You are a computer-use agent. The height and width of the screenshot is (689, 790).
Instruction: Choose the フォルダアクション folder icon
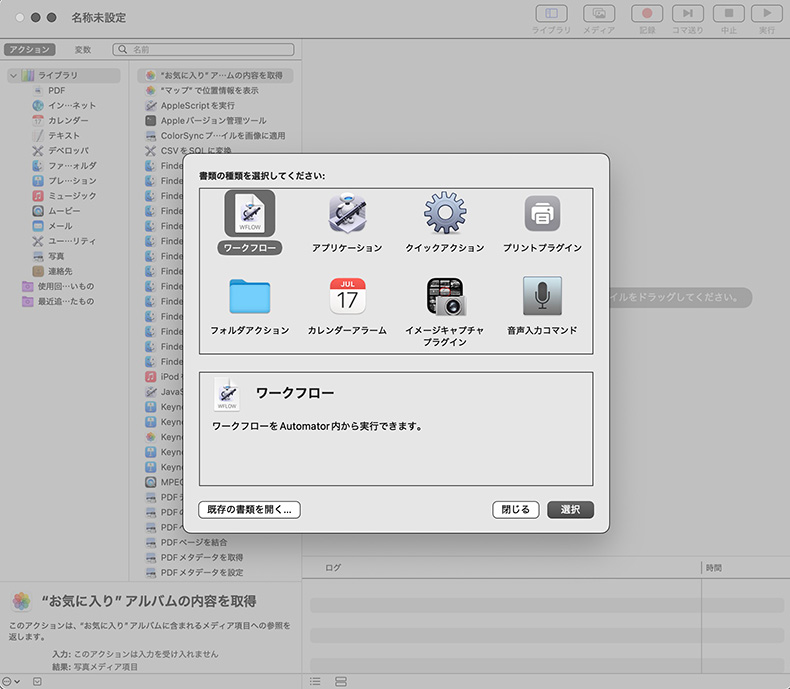[250, 296]
